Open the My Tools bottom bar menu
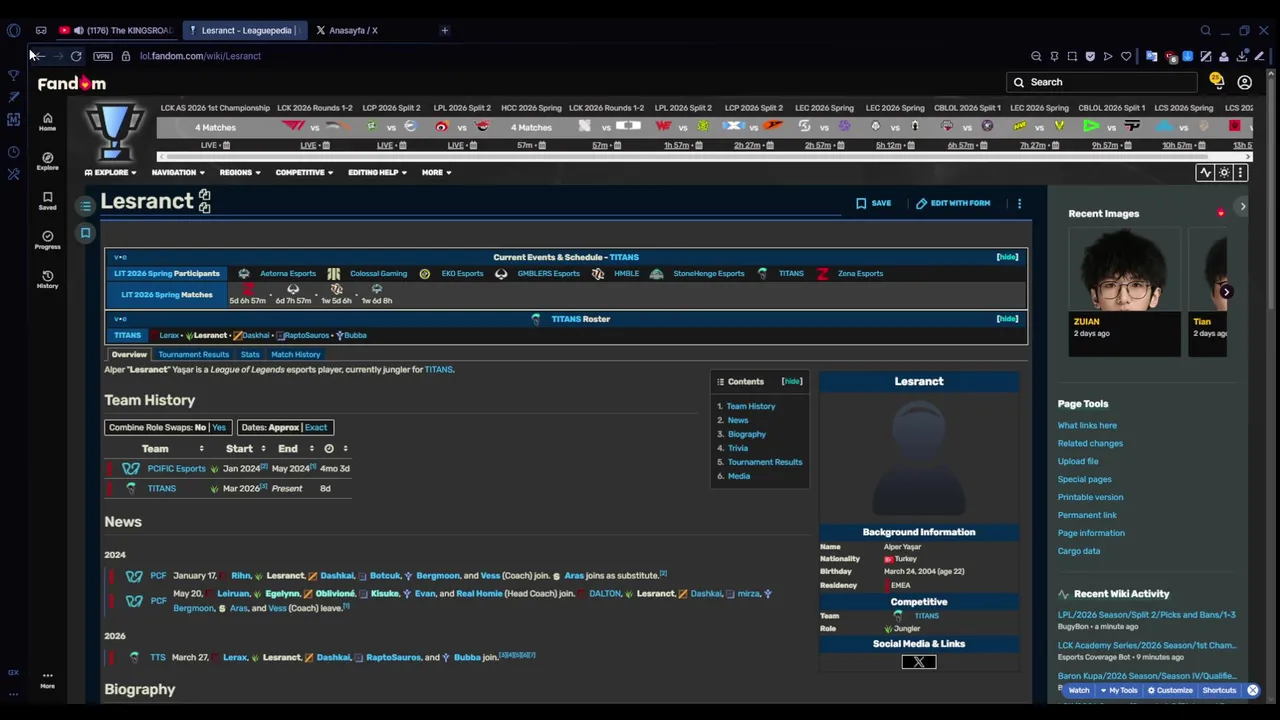The height and width of the screenshot is (720, 1280). (1118, 690)
